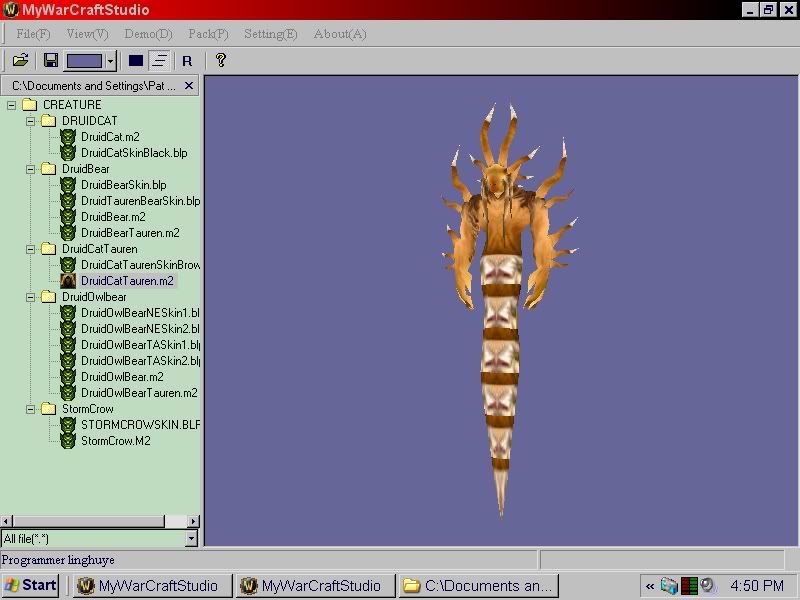The image size is (800, 600).
Task: Open C:\Documents an... taskbar window button
Action: click(479, 585)
